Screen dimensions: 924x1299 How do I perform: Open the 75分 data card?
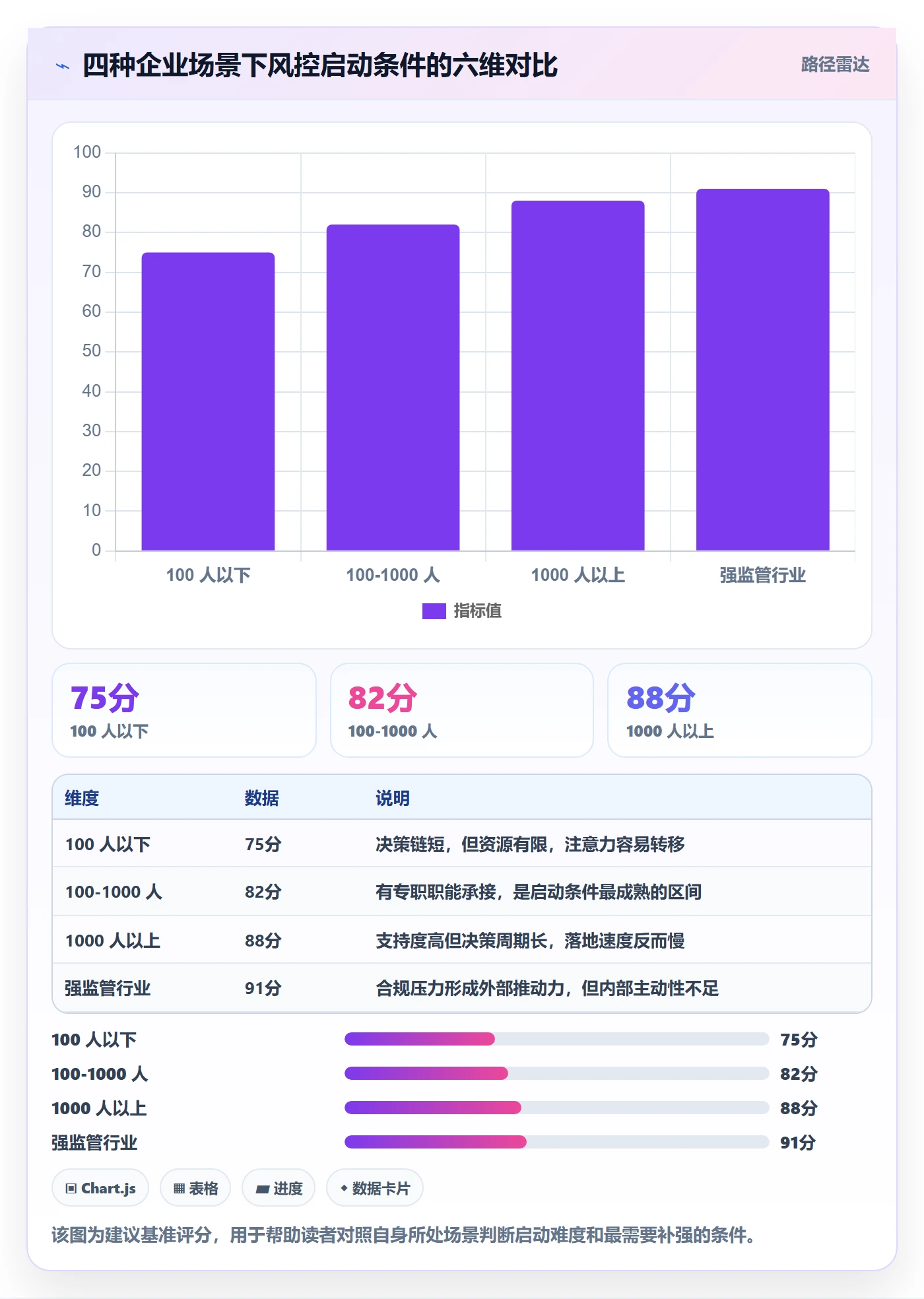(184, 710)
